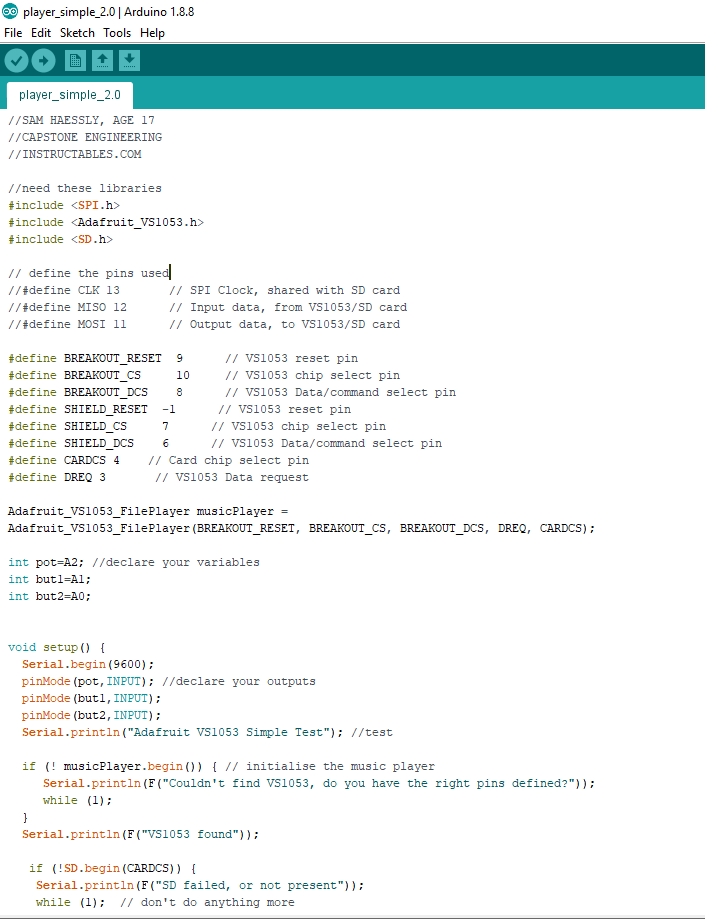The width and height of the screenshot is (705, 919).
Task: Click the Arduino logo in title bar
Action: click(10, 12)
